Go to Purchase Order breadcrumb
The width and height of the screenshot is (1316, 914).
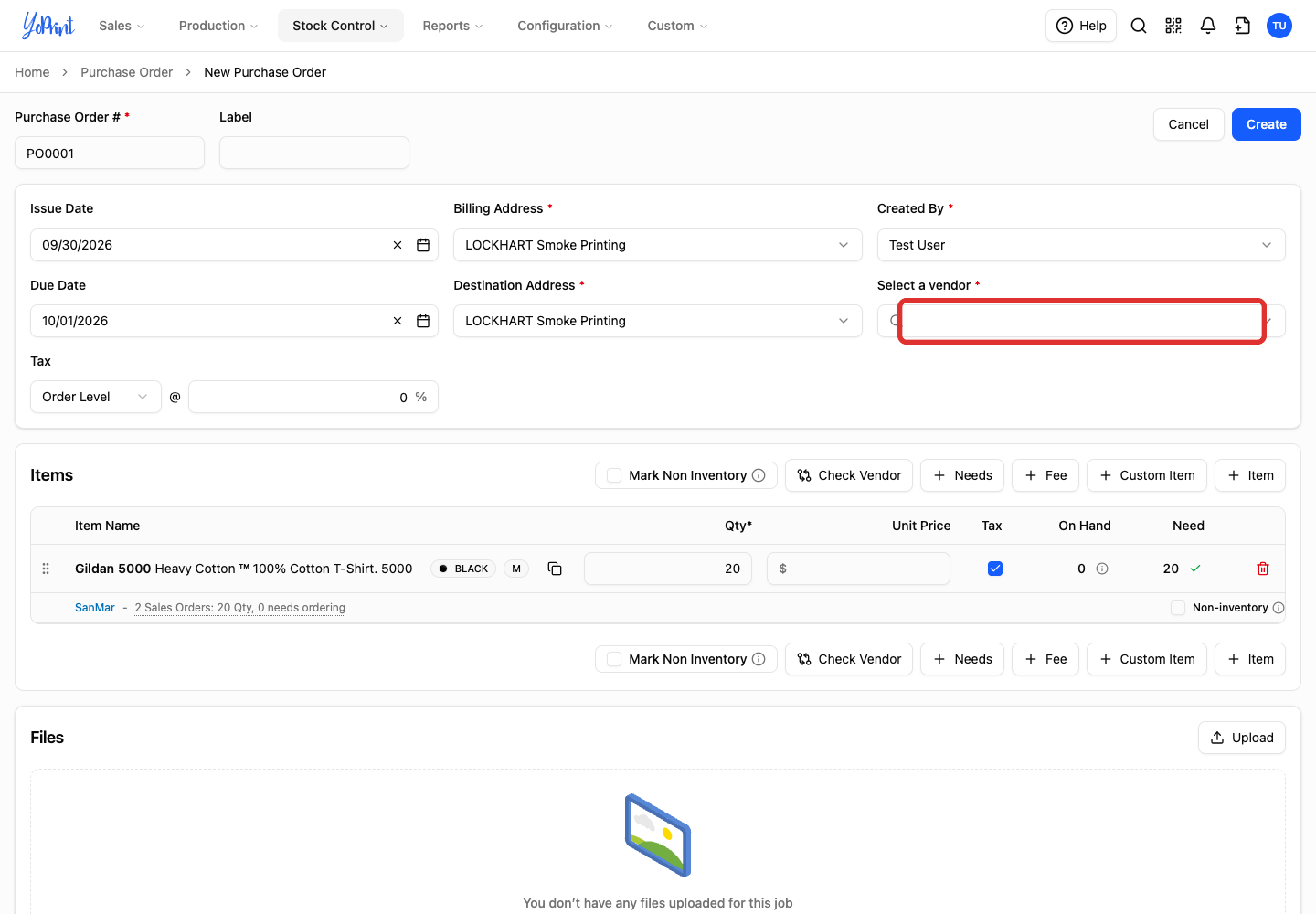pos(126,72)
